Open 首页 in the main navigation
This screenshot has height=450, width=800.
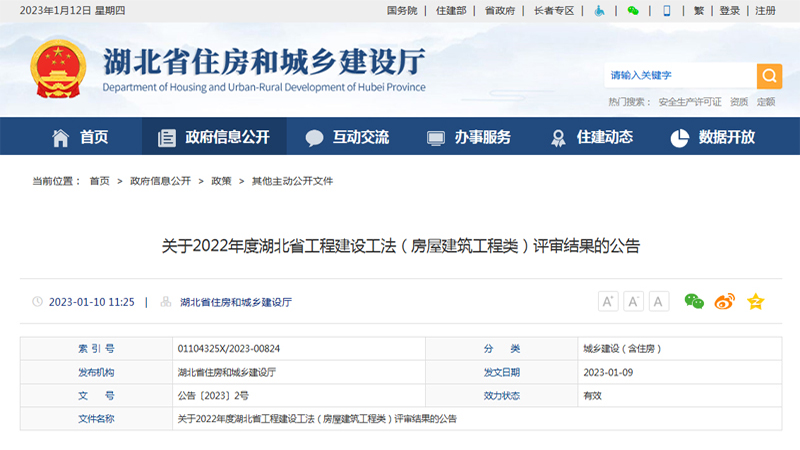pyautogui.click(x=94, y=137)
